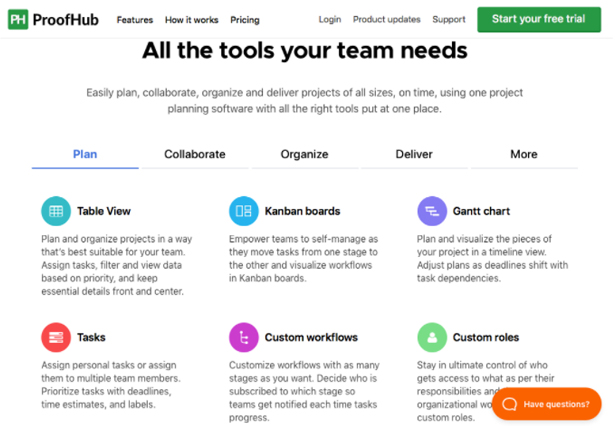This screenshot has height=431, width=616.
Task: Click the Custom roles heading
Action: tap(486, 337)
